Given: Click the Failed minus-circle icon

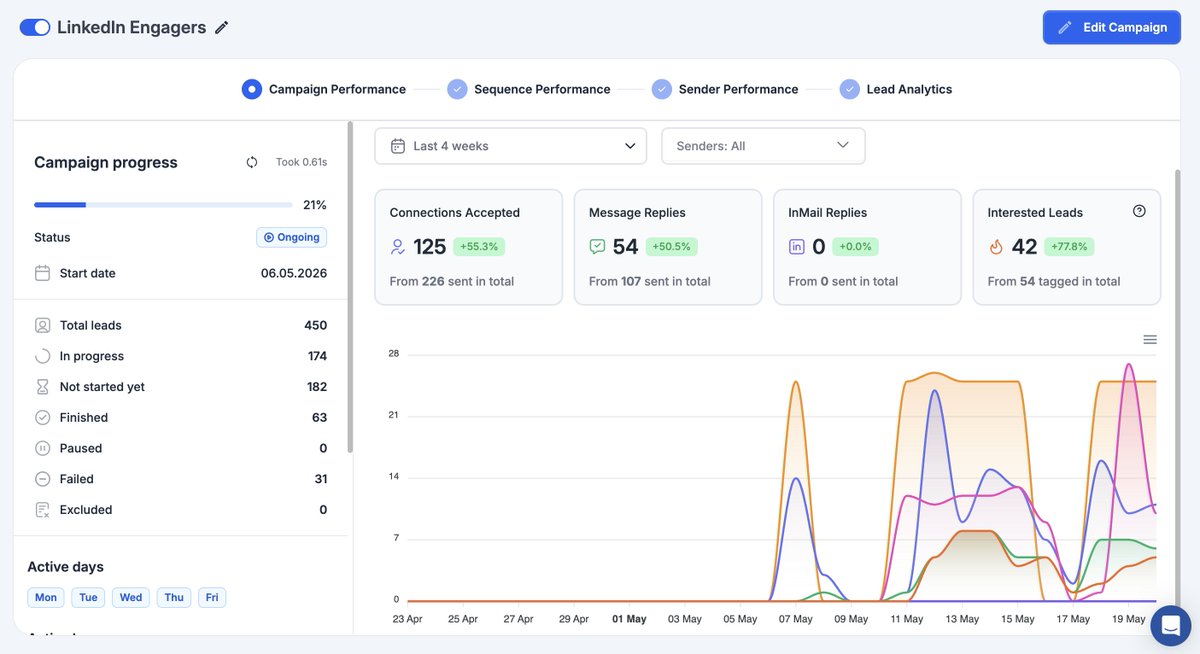Looking at the screenshot, I should [42, 479].
